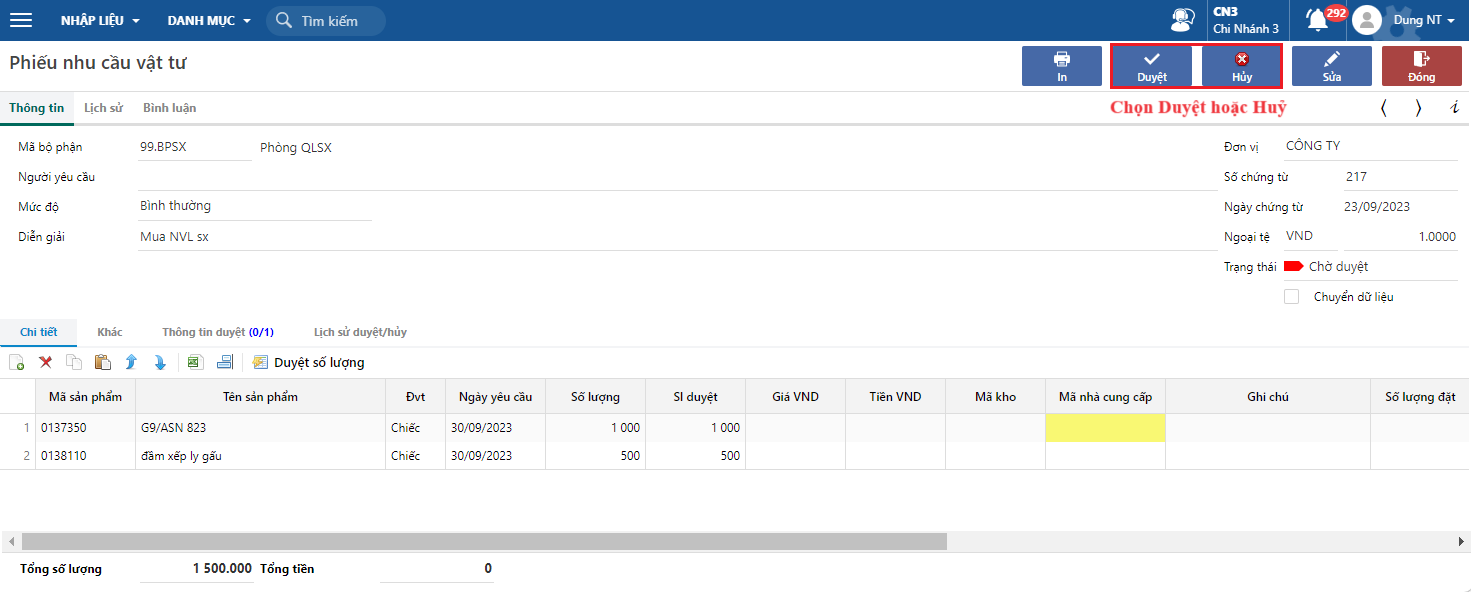The image size is (1471, 598).
Task: Click the paste clipboard icon in grid toolbar
Action: [x=102, y=363]
